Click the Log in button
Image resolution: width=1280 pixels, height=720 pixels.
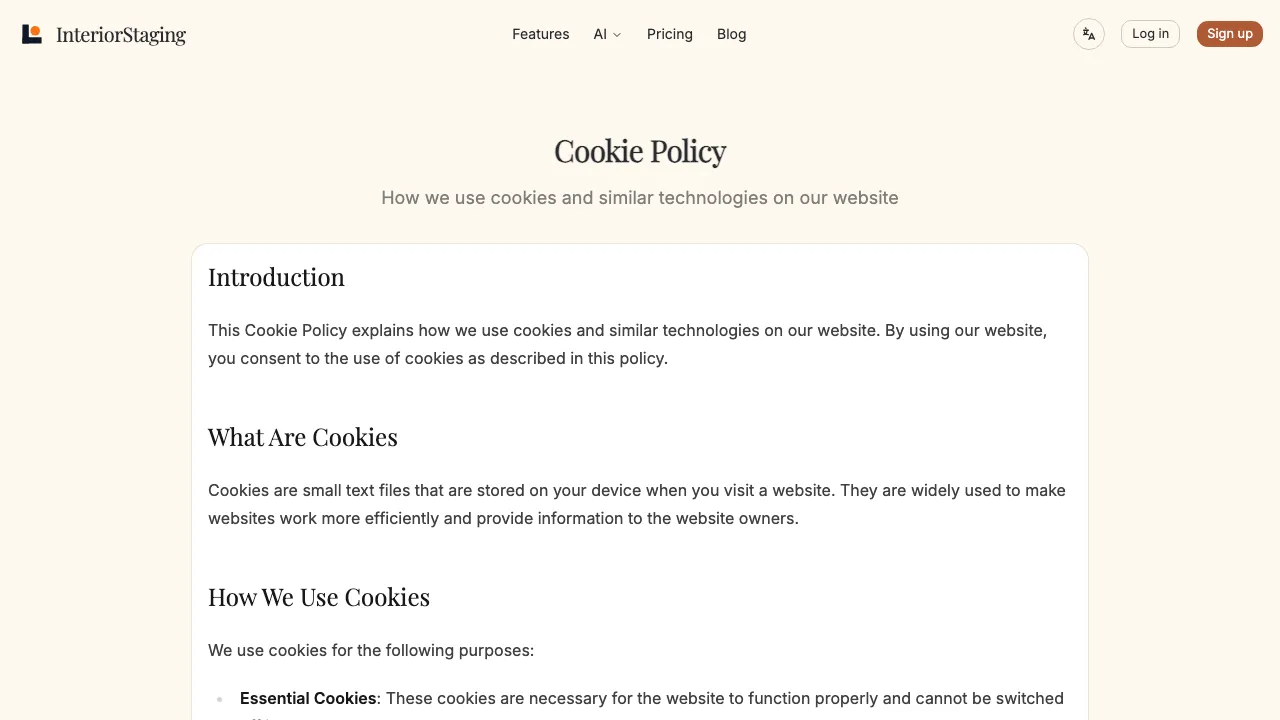pyautogui.click(x=1150, y=34)
